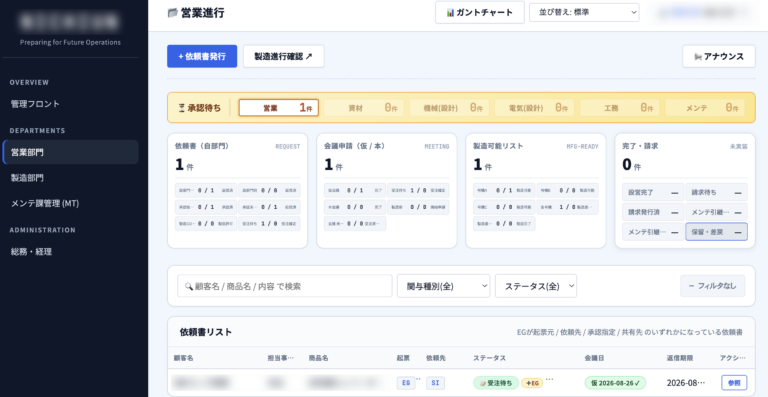
Task: Click the 製造GO 0 / 0 cell in 依頼書 card
Action: point(206,224)
